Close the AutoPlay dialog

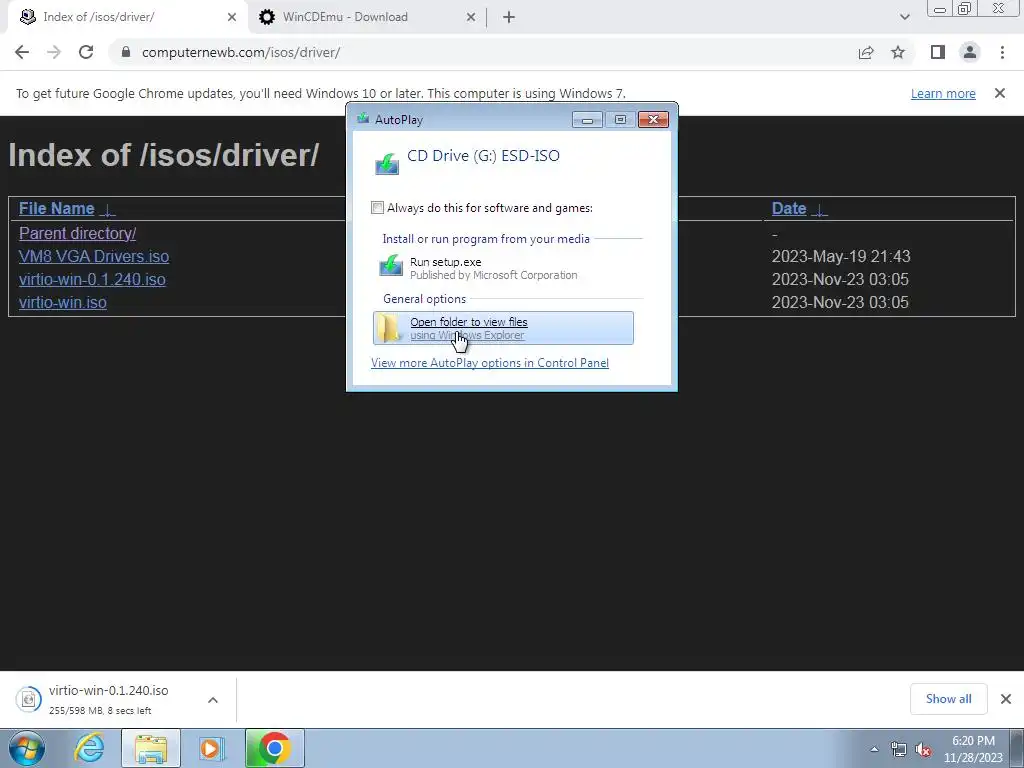point(653,120)
